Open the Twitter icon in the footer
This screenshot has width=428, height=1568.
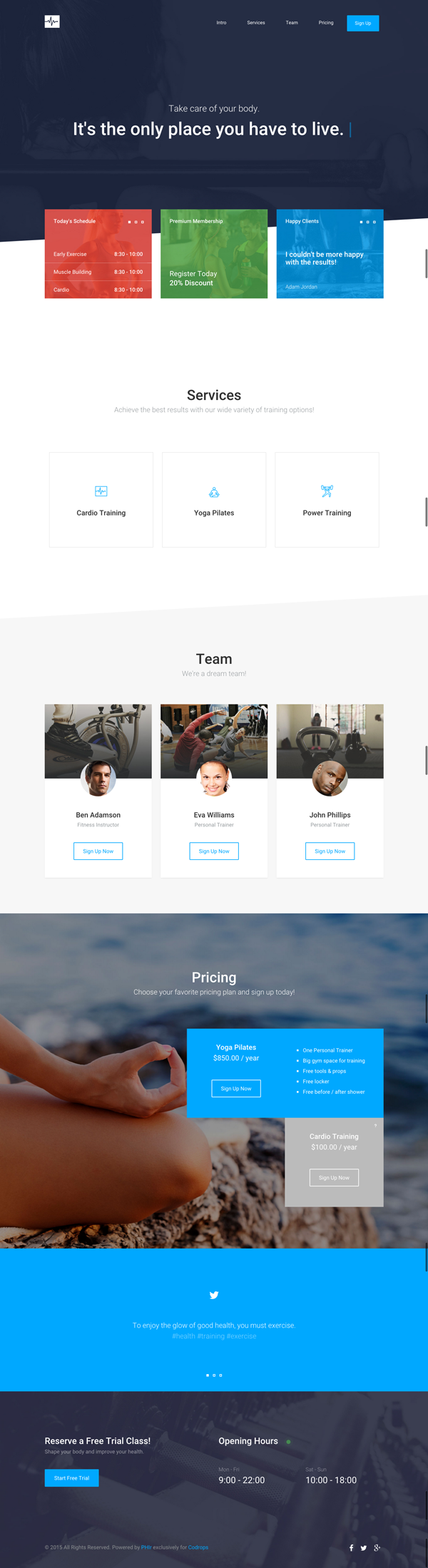point(364,1547)
